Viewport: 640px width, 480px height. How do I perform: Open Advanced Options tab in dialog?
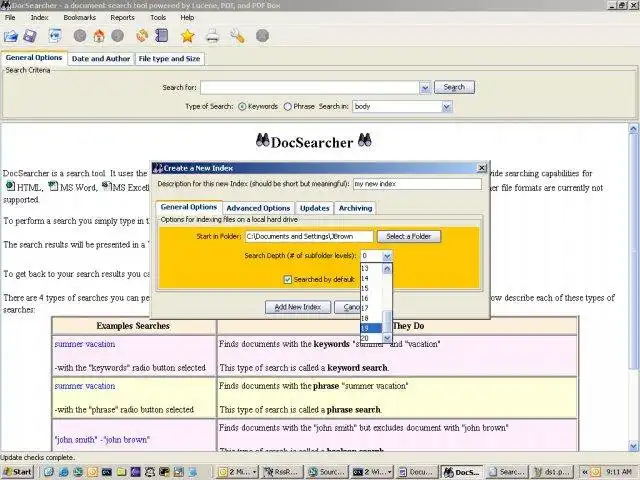pos(258,208)
